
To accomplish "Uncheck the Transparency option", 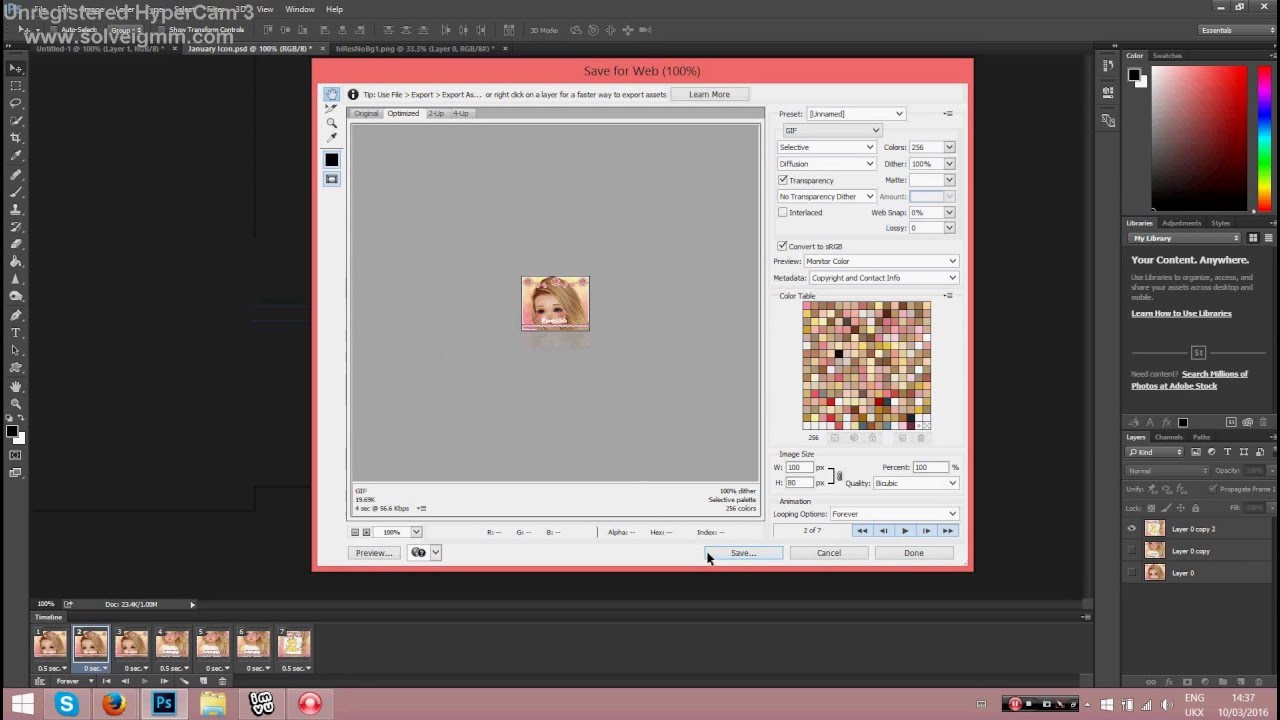I will coord(782,180).
